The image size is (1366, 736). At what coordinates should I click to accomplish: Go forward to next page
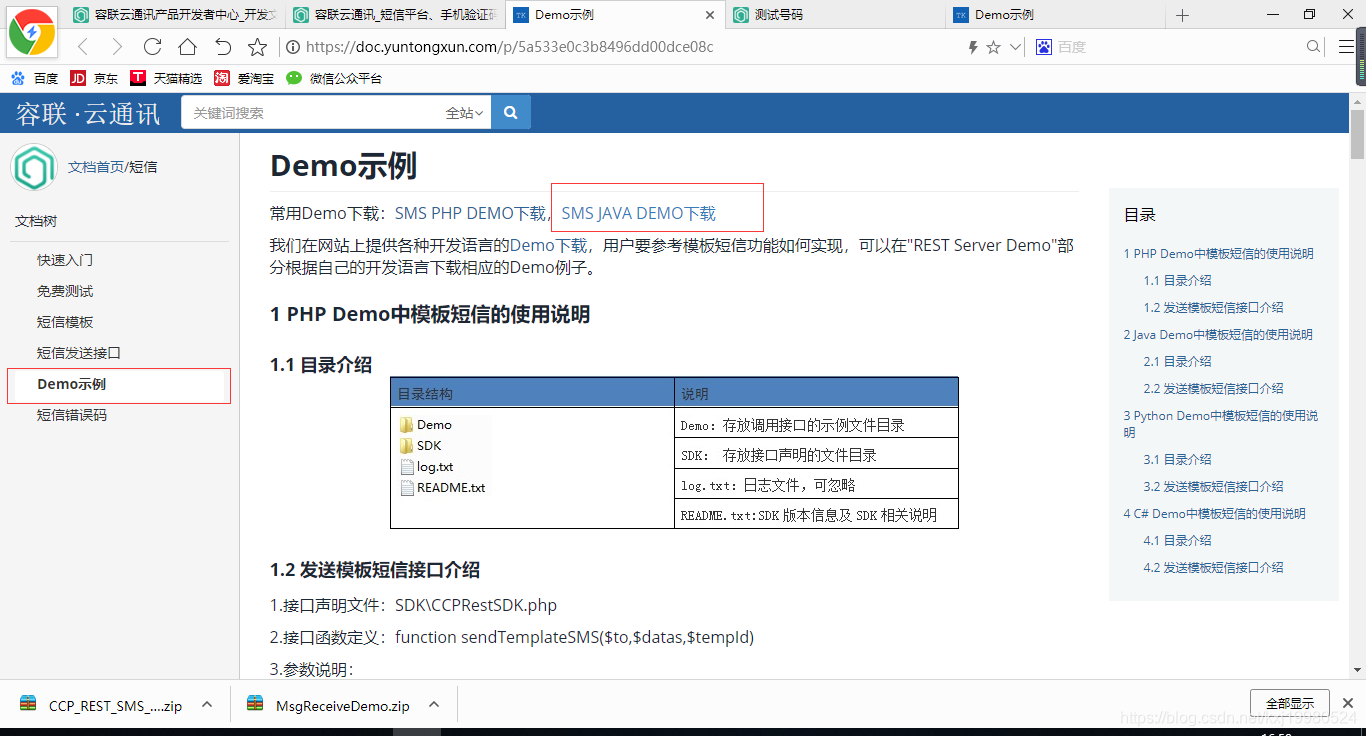pos(117,47)
